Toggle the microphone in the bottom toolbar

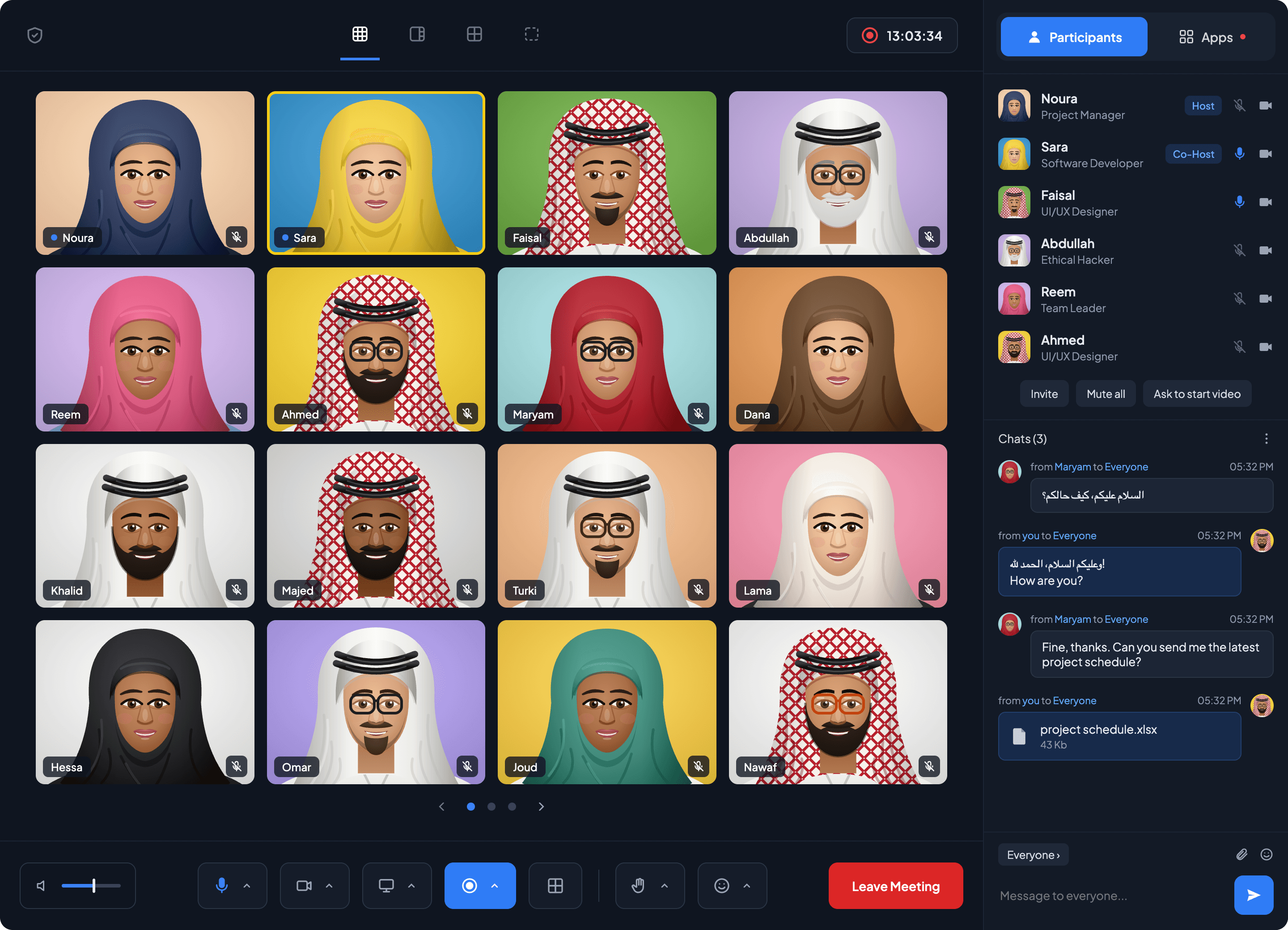[221, 886]
